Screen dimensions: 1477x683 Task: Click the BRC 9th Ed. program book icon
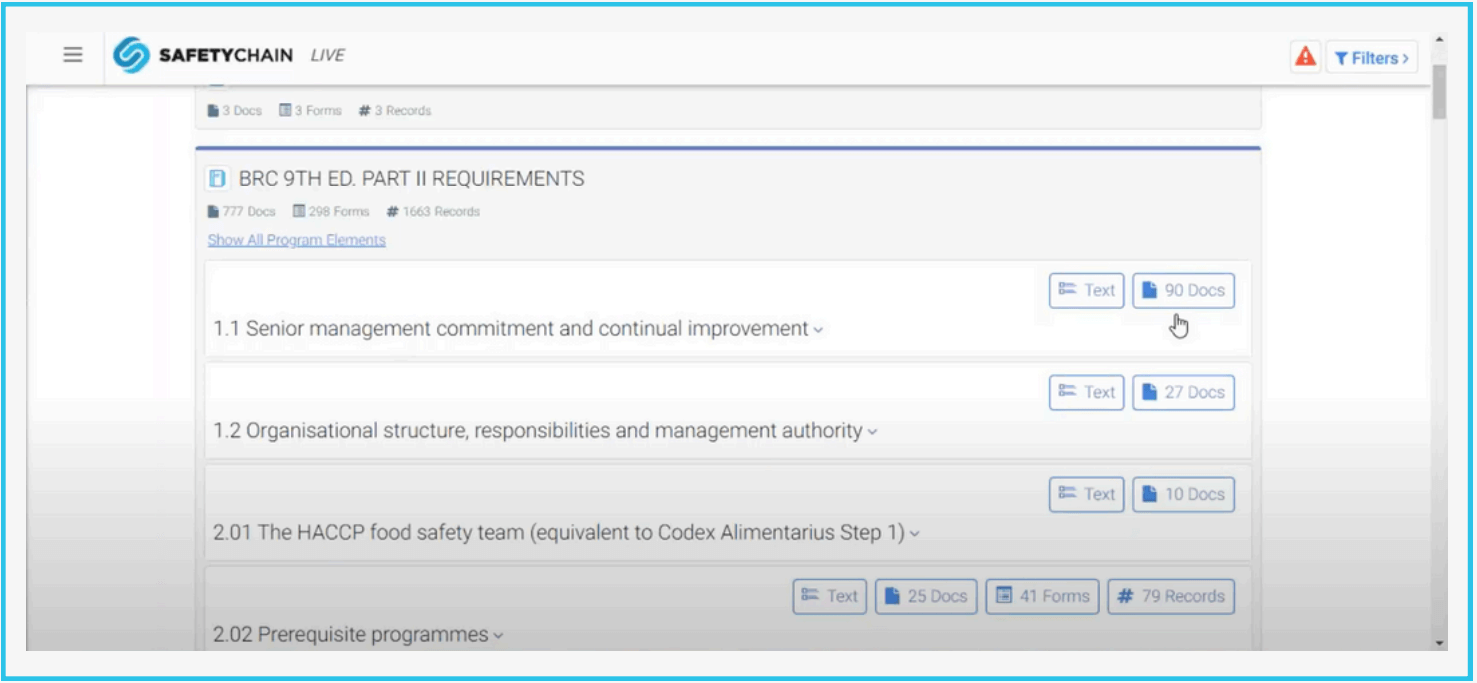pyautogui.click(x=216, y=179)
